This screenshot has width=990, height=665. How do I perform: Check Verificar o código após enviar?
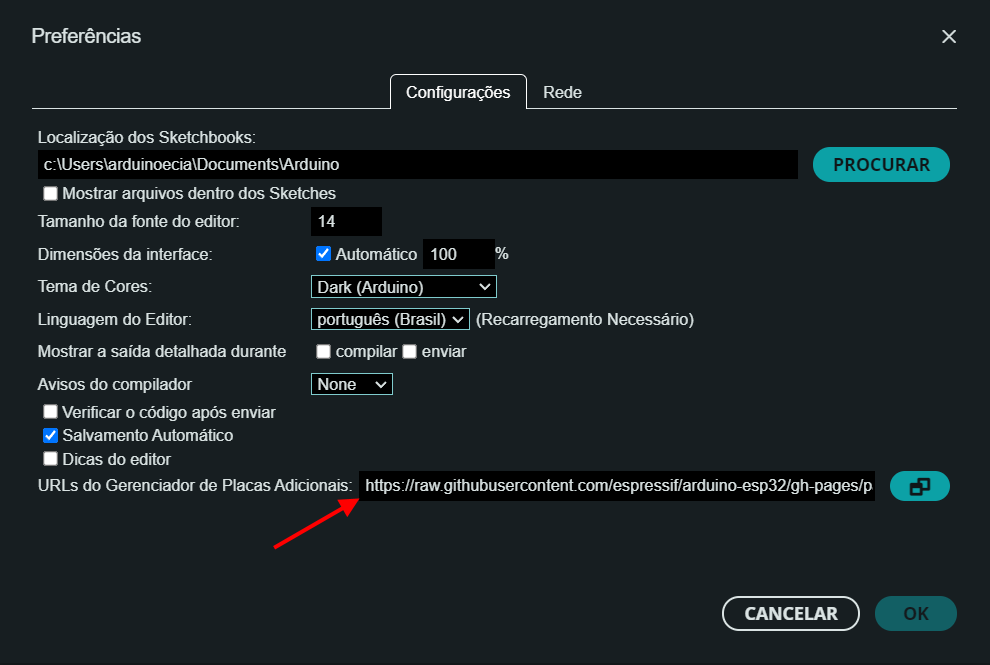tap(51, 412)
